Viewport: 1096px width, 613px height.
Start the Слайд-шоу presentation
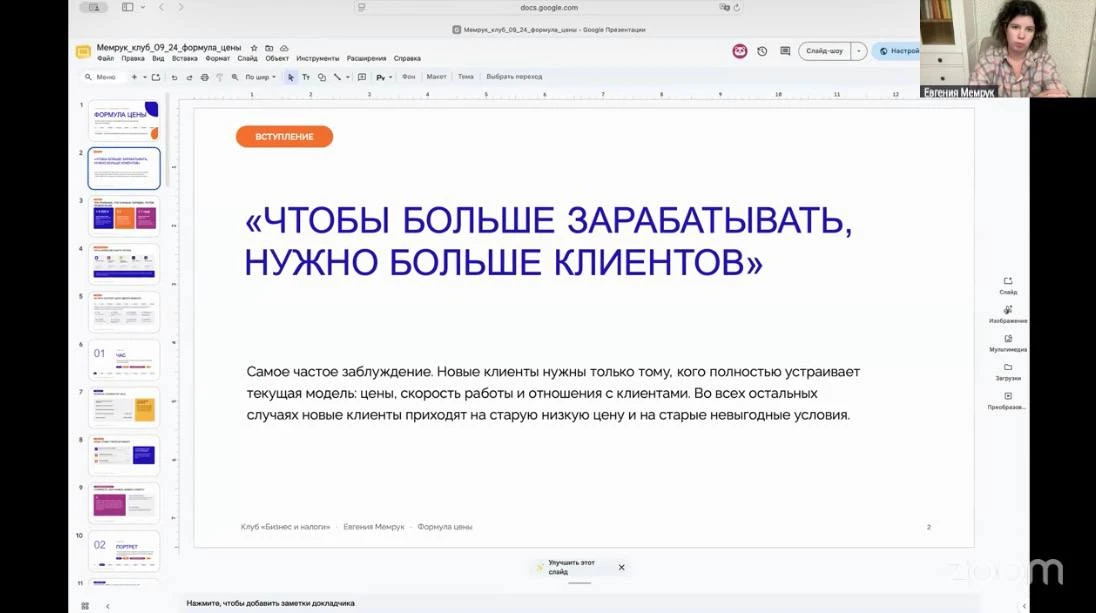tap(825, 51)
